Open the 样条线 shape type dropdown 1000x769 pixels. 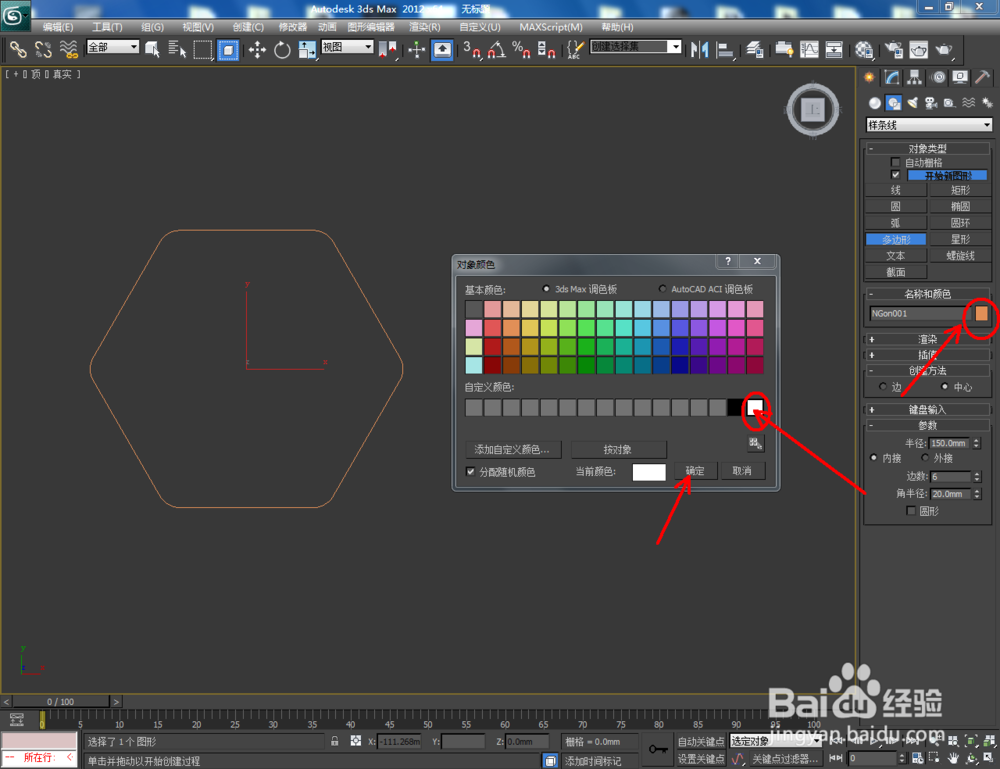click(x=929, y=125)
